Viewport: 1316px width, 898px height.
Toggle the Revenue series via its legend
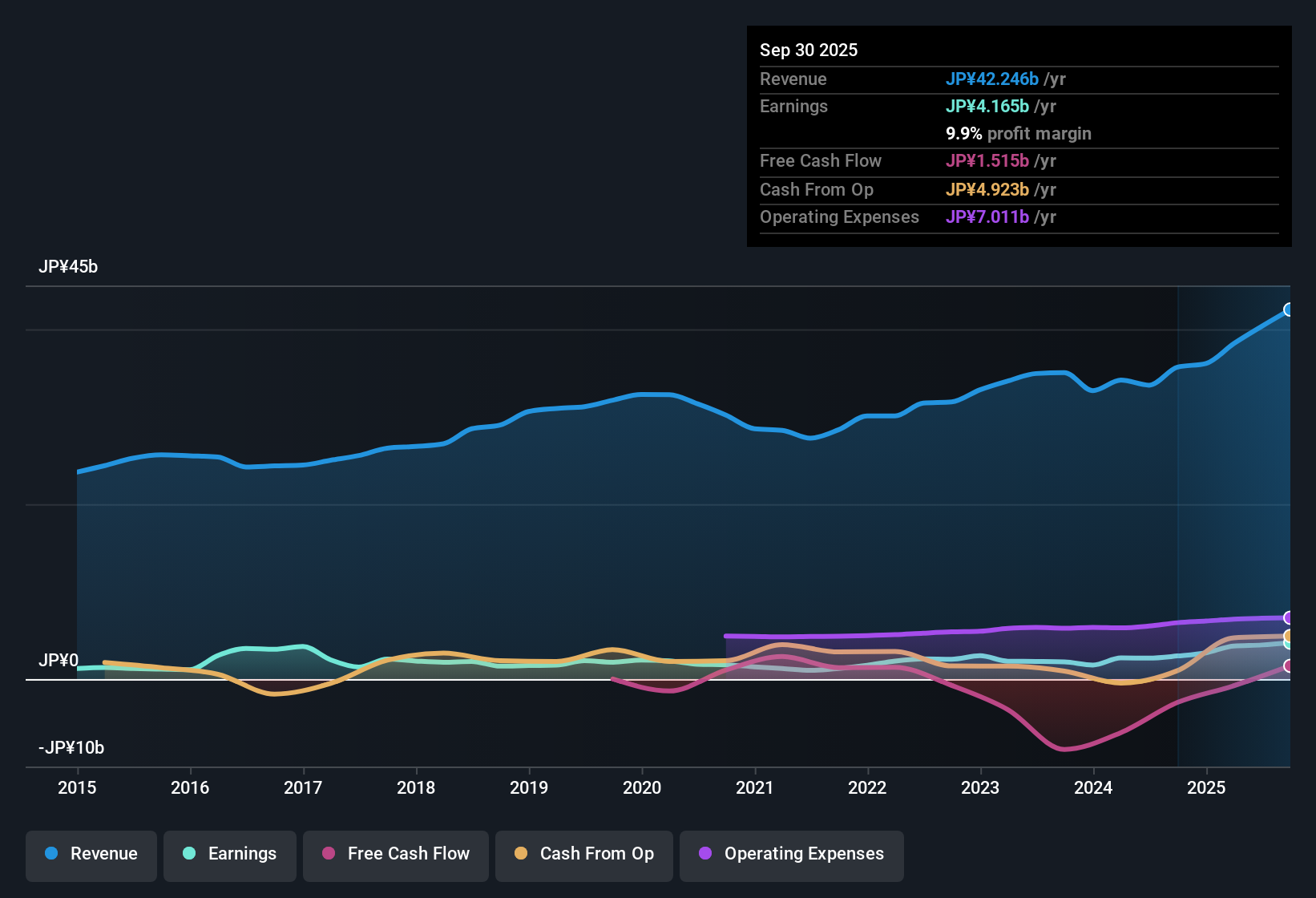click(91, 854)
